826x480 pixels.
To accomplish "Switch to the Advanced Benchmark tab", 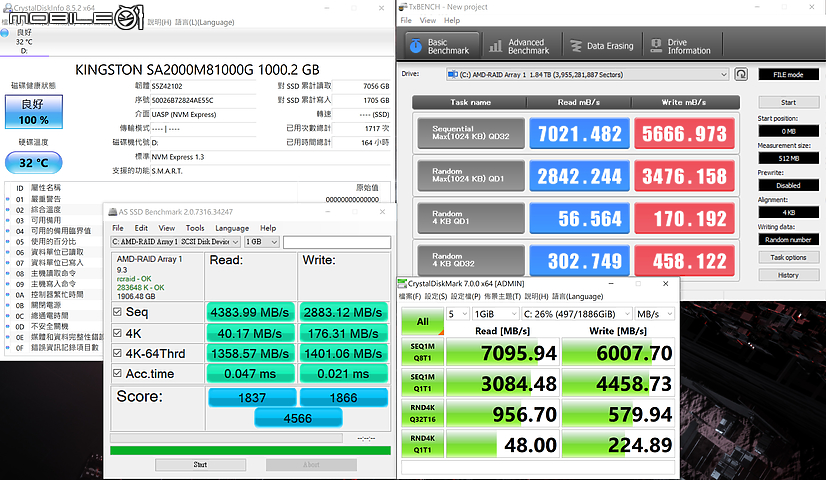I will click(520, 46).
